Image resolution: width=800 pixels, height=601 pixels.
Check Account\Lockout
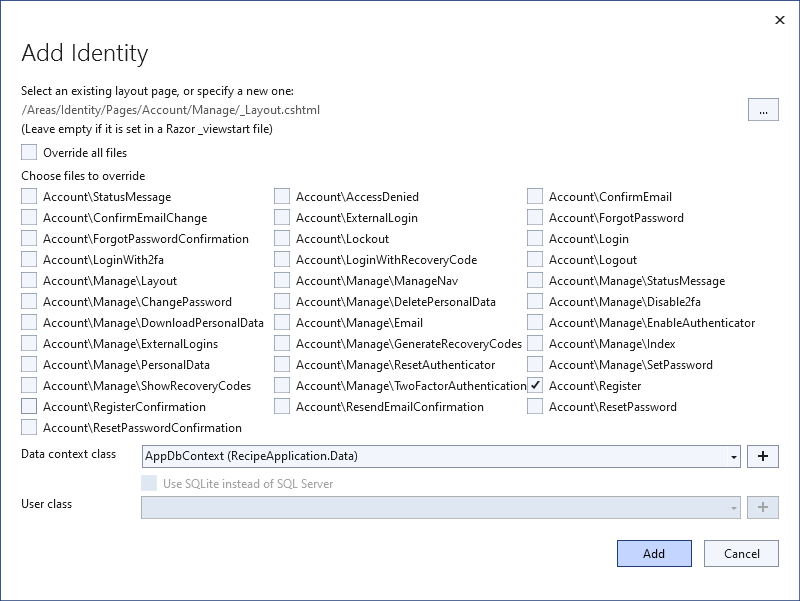[x=282, y=238]
